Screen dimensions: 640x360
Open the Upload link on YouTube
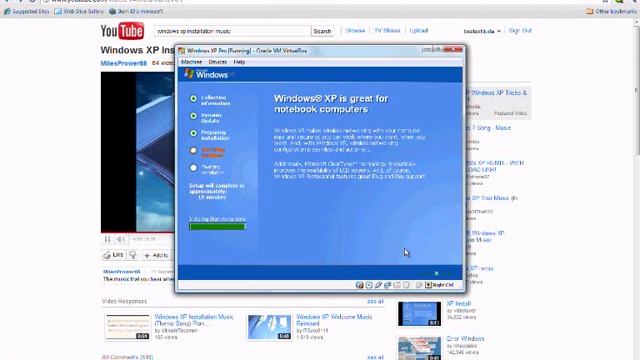pos(419,31)
